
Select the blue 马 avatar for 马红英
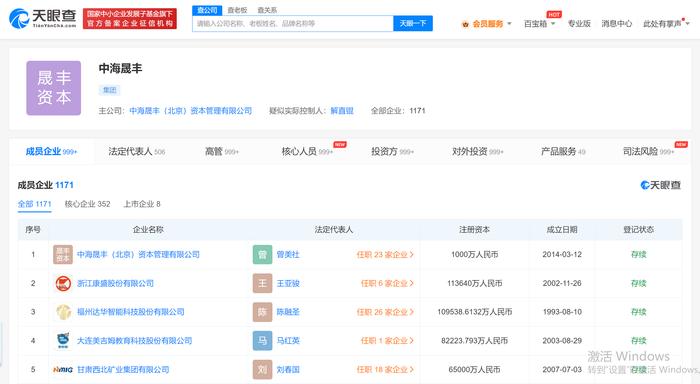pyautogui.click(x=262, y=340)
